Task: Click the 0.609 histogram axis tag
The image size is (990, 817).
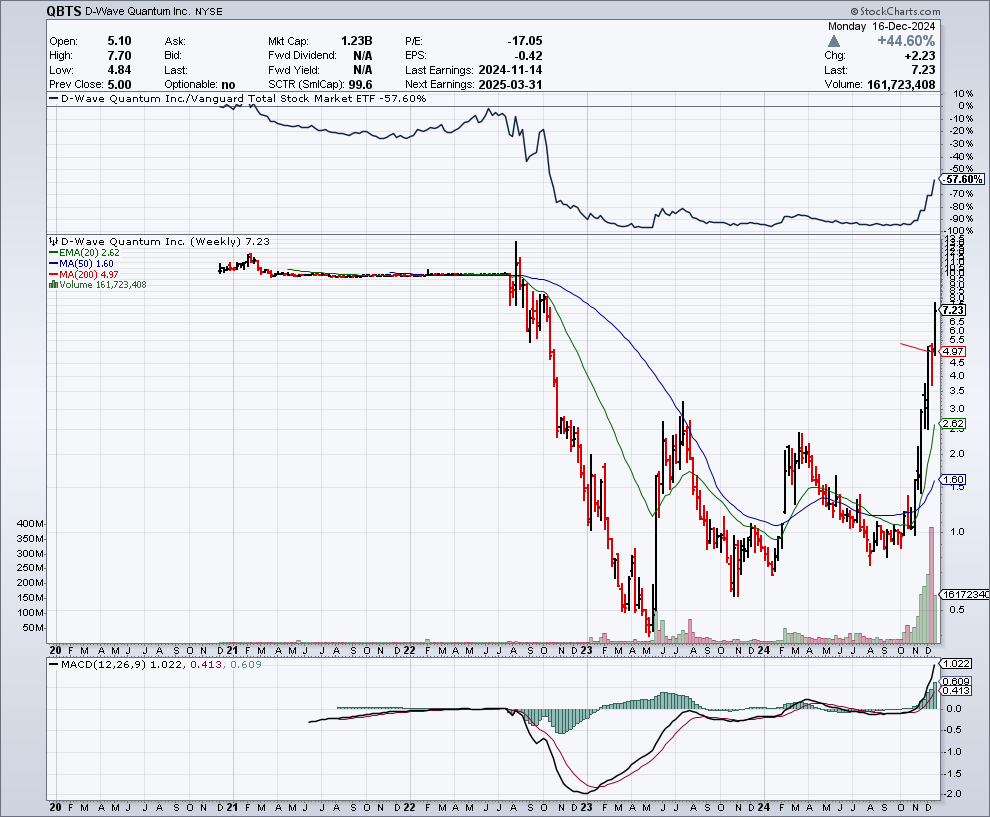Action: (956, 681)
